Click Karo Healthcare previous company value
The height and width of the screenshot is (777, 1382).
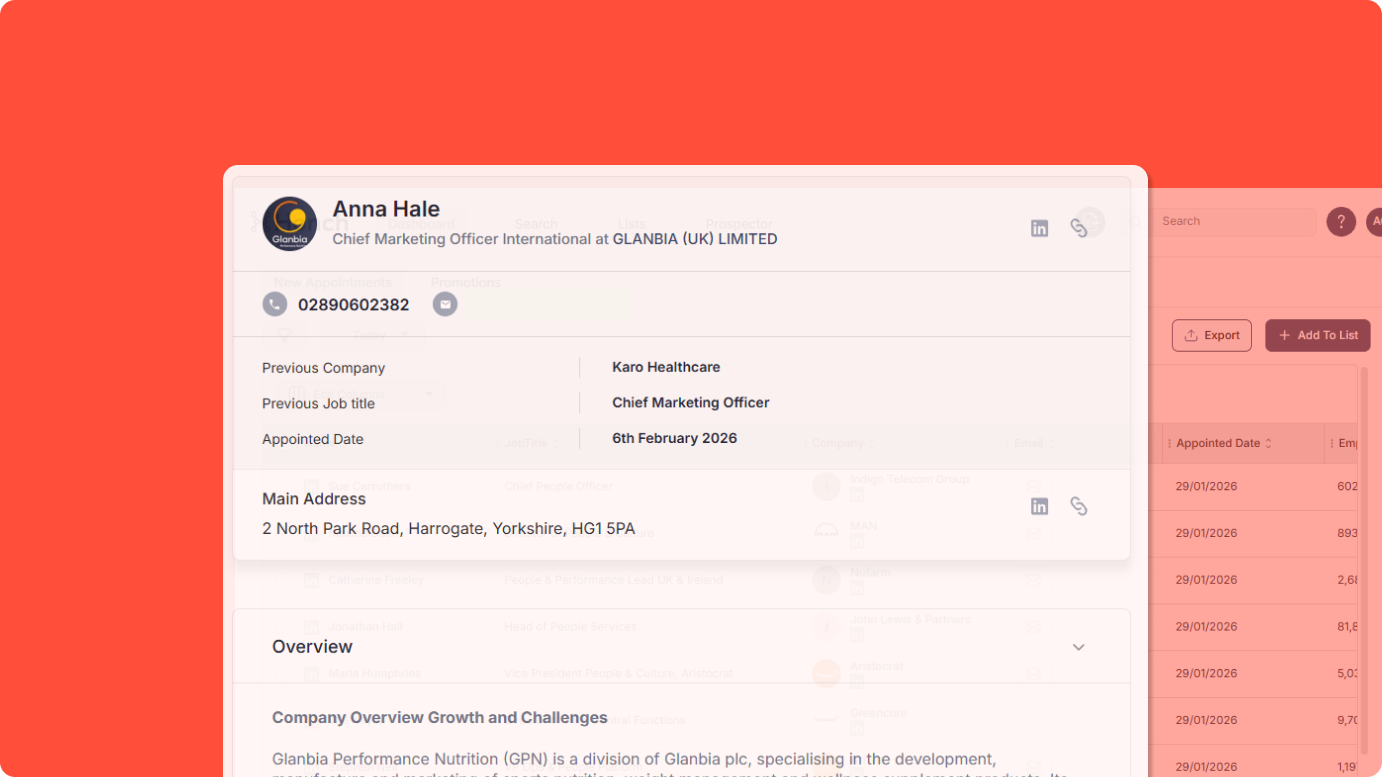pyautogui.click(x=666, y=367)
